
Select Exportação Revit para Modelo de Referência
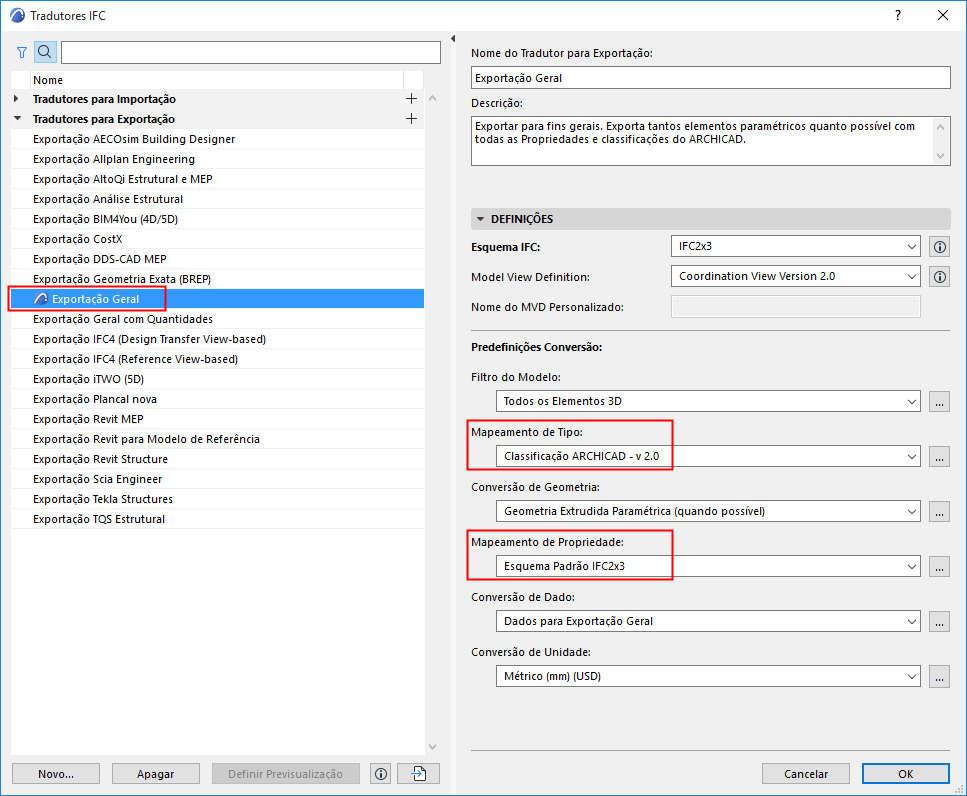click(x=217, y=439)
